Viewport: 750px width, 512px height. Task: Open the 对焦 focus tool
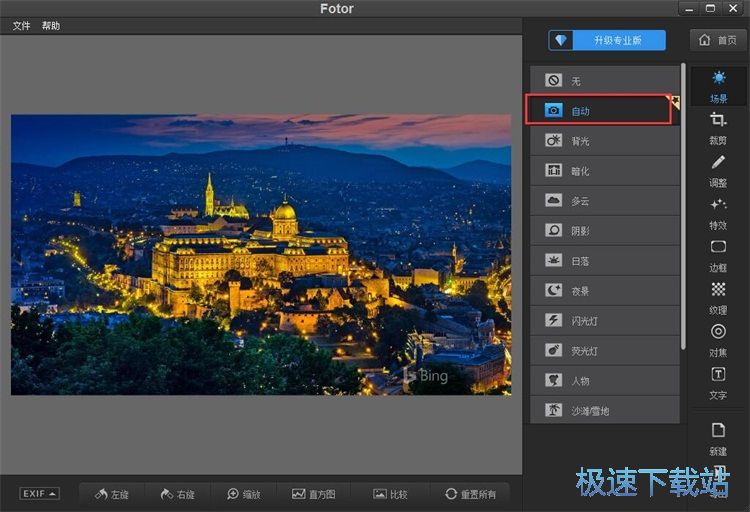click(718, 341)
